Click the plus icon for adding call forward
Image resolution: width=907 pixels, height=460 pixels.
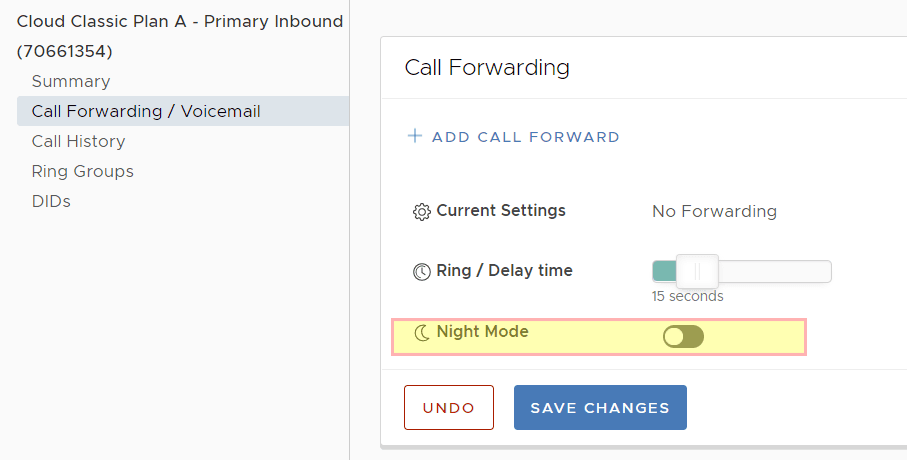[x=415, y=137]
